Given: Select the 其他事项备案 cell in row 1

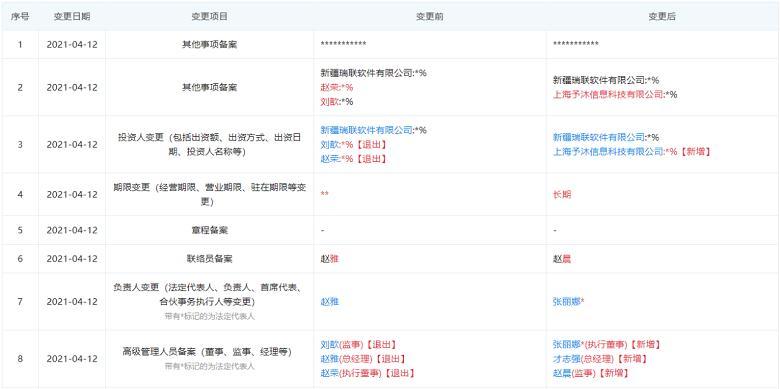Looking at the screenshot, I should (x=209, y=44).
